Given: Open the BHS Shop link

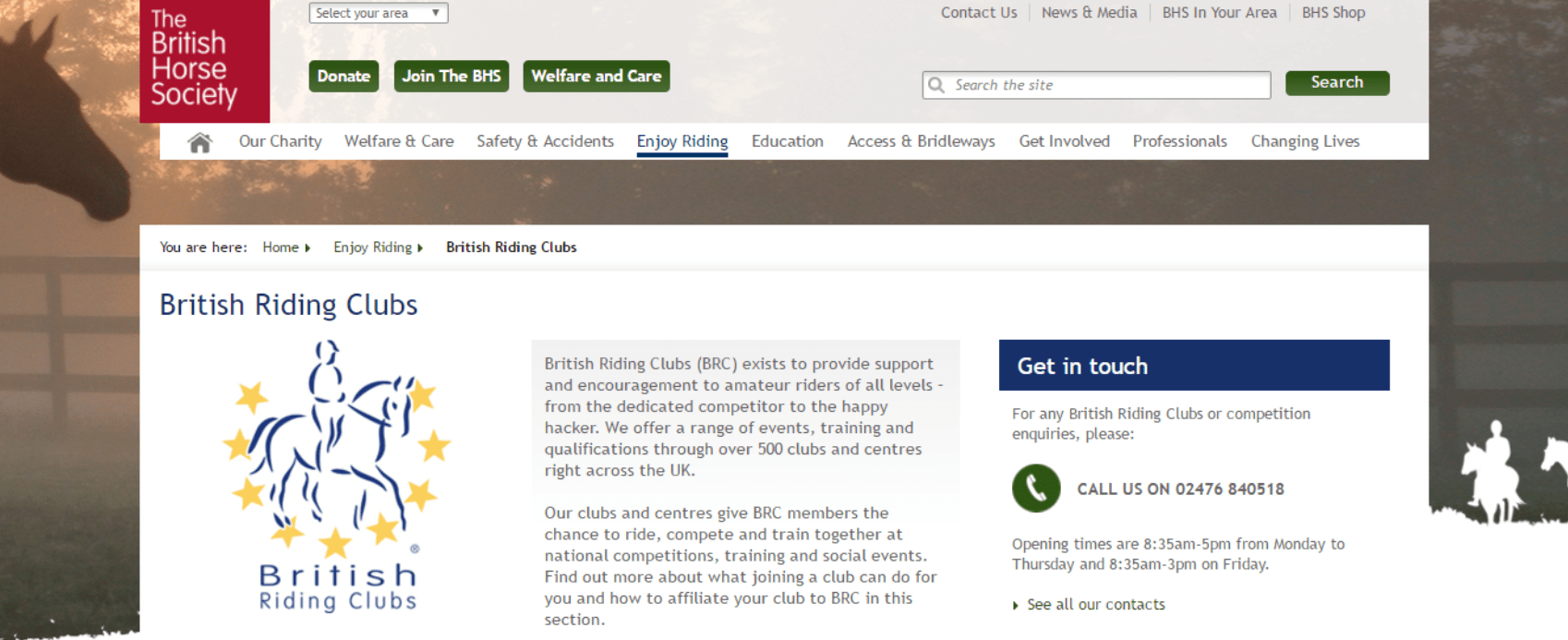Looking at the screenshot, I should click(x=1333, y=13).
